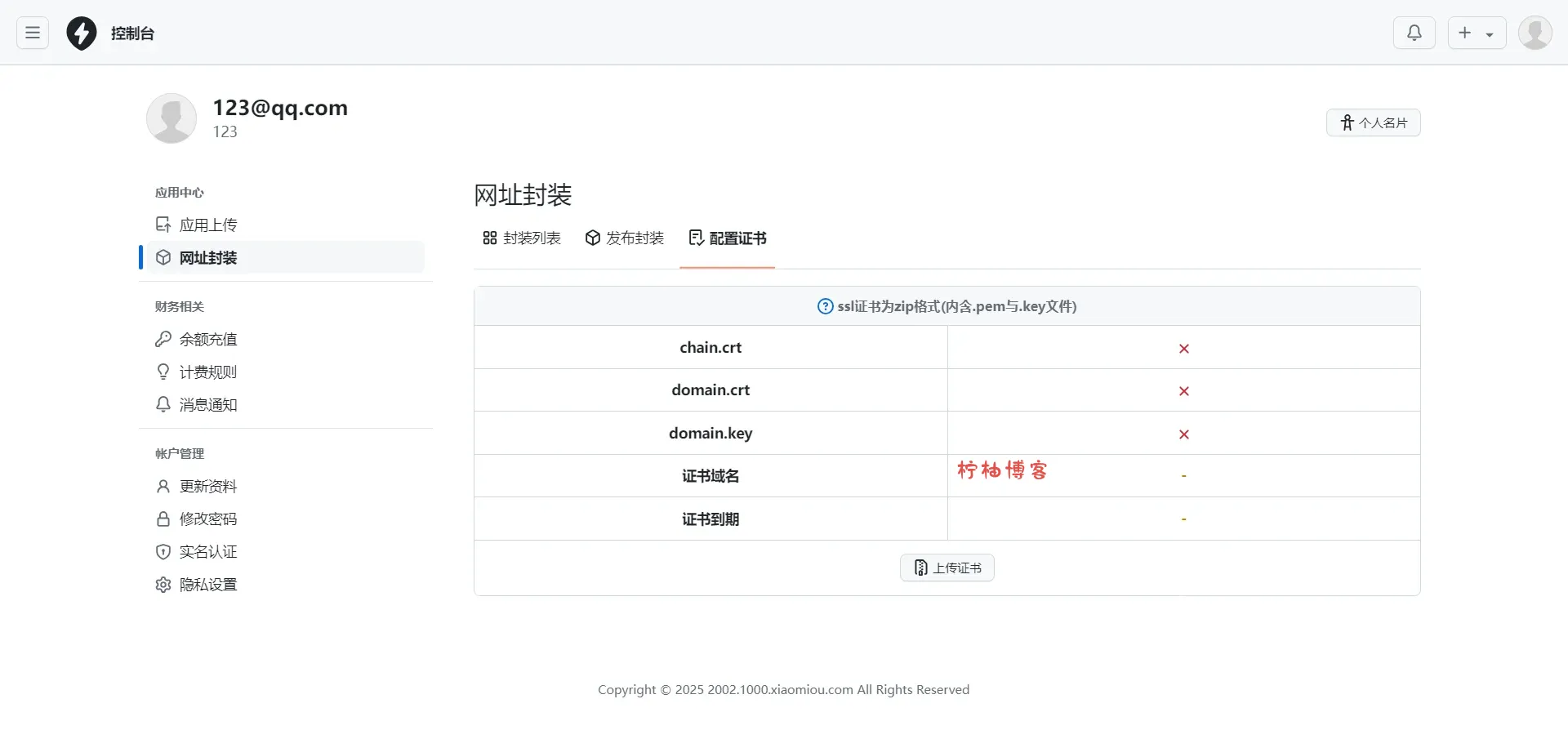Open 更新资料 account page
Viewport: 1568px width, 748px height.
(x=207, y=486)
